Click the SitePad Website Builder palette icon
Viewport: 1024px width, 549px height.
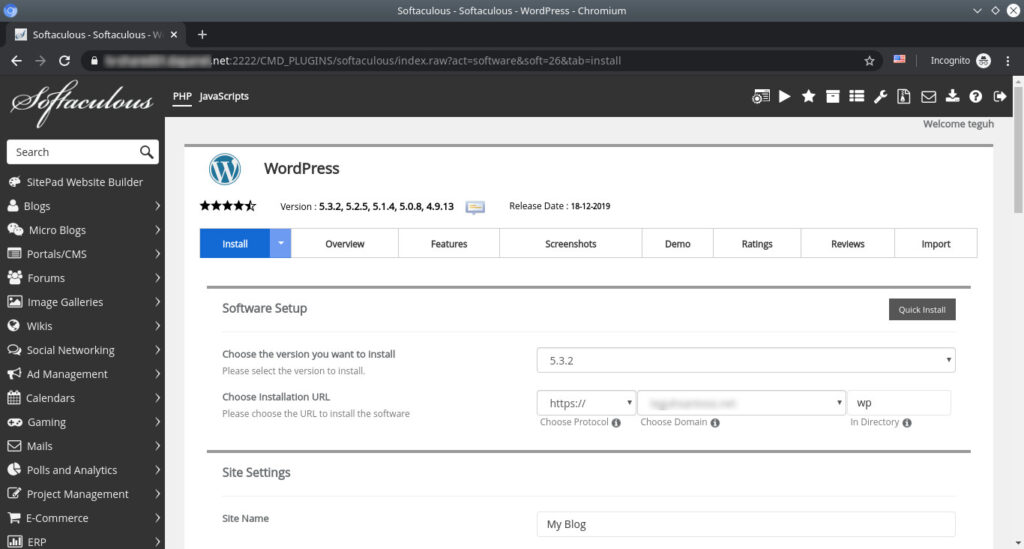14,182
